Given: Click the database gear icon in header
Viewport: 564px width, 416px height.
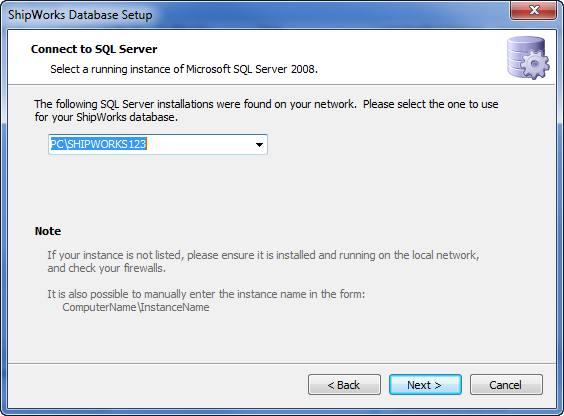Looking at the screenshot, I should click(x=528, y=58).
